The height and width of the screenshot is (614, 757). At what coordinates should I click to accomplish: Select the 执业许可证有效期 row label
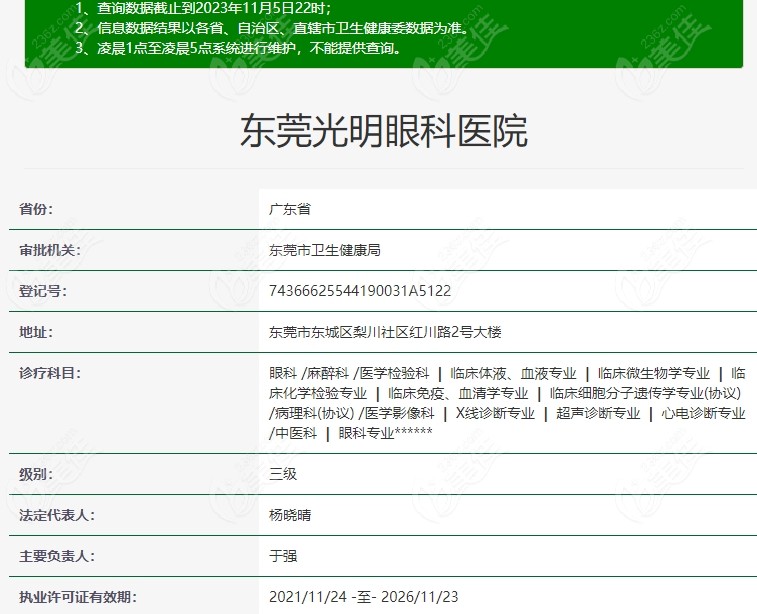click(x=78, y=597)
